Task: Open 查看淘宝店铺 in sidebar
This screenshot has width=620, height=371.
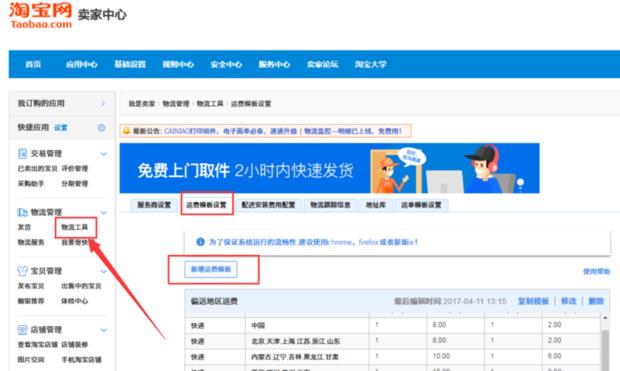Action: pos(38,344)
